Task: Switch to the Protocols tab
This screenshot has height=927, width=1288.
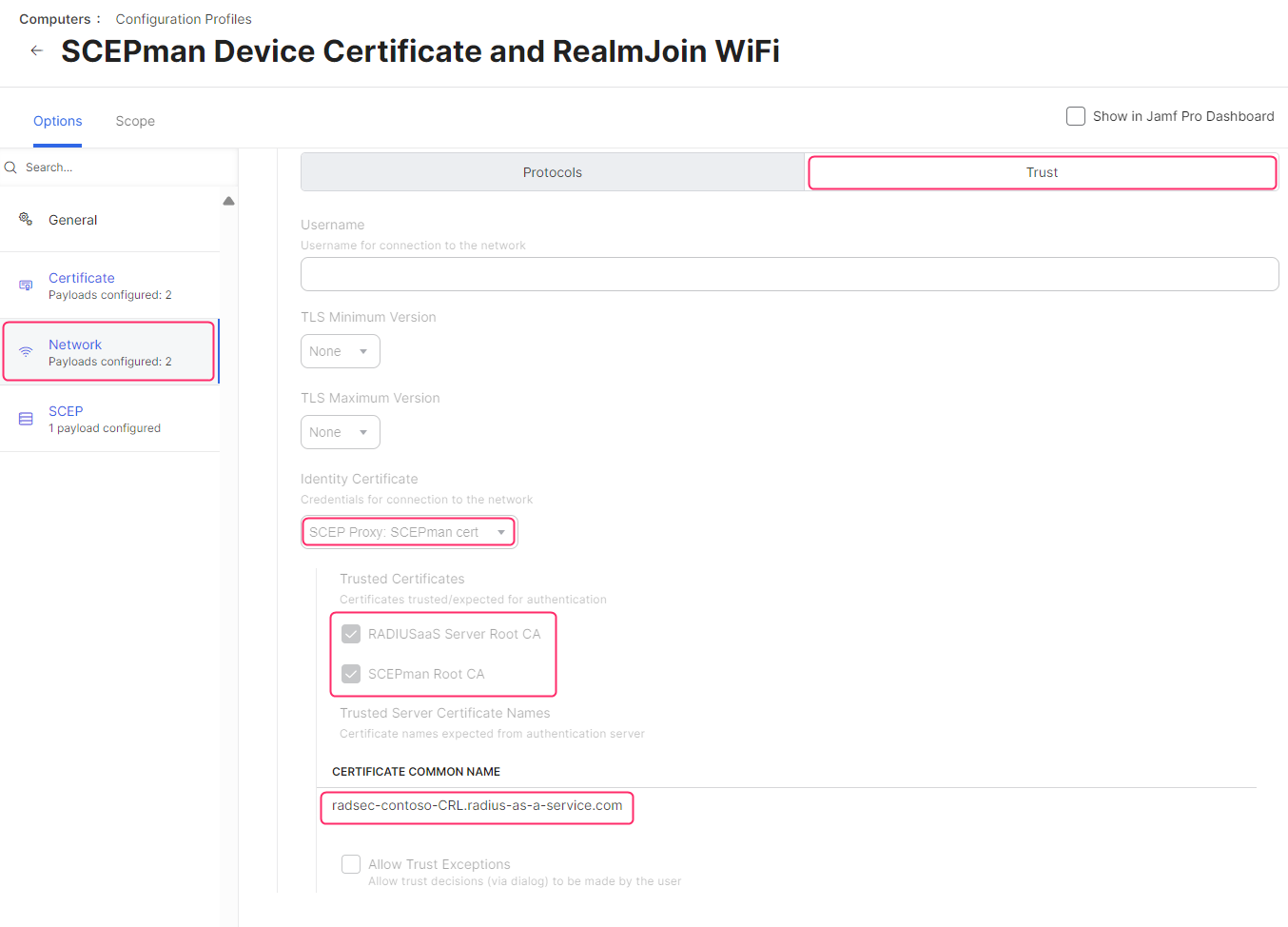Action: coord(552,172)
